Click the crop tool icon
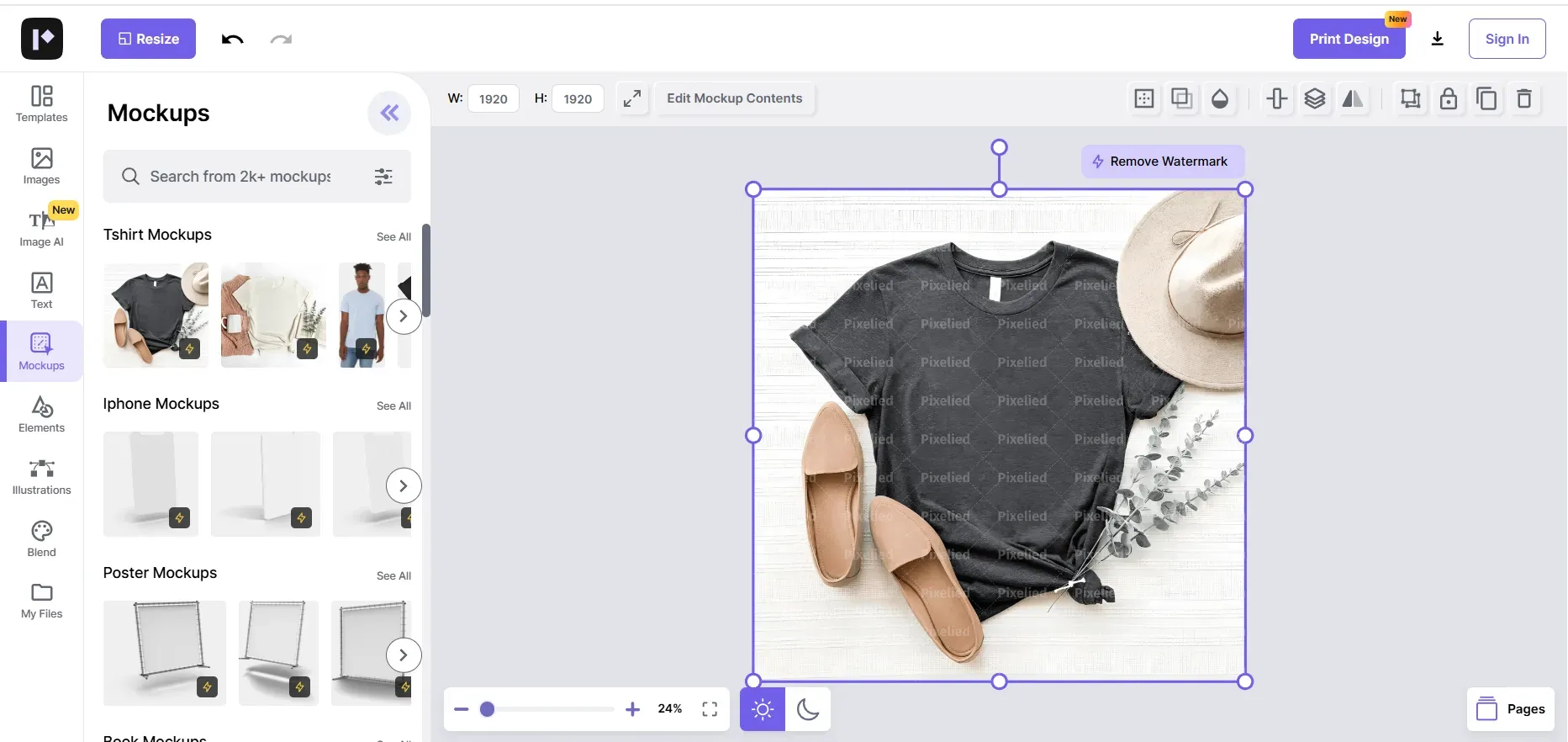The height and width of the screenshot is (742, 1568). 1410,99
